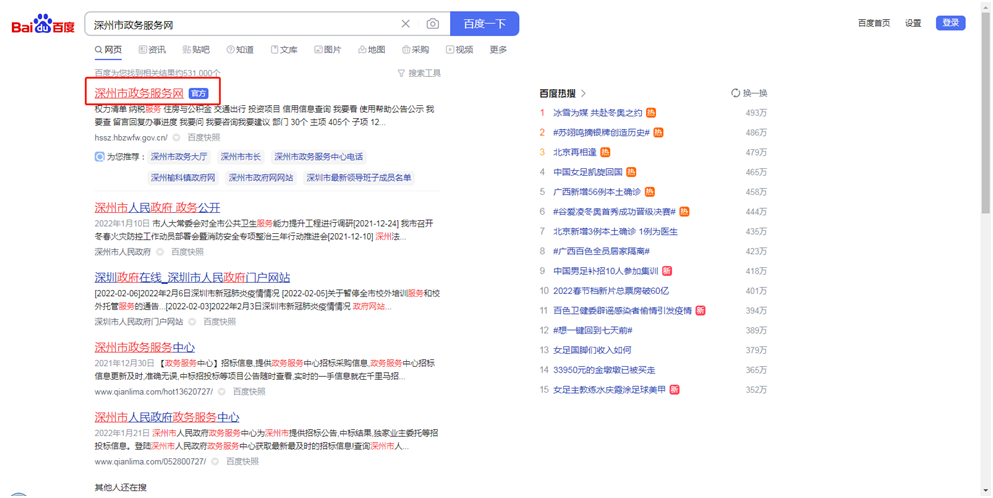Switch to the 图片 tab
This screenshot has height=498, width=993.
point(327,49)
